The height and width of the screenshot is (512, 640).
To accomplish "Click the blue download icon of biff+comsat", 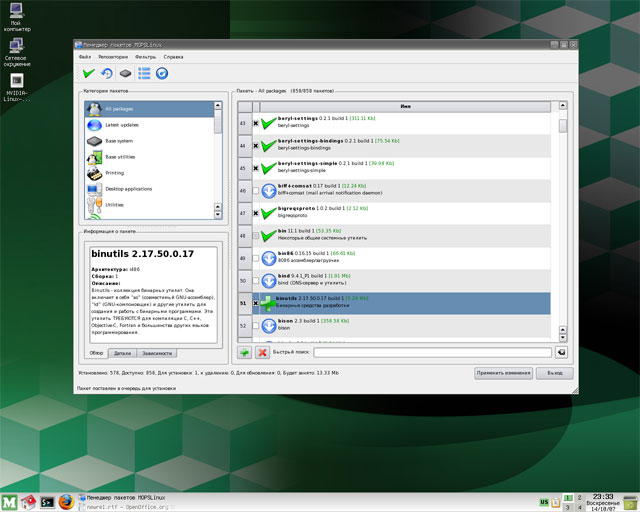I will (269, 191).
